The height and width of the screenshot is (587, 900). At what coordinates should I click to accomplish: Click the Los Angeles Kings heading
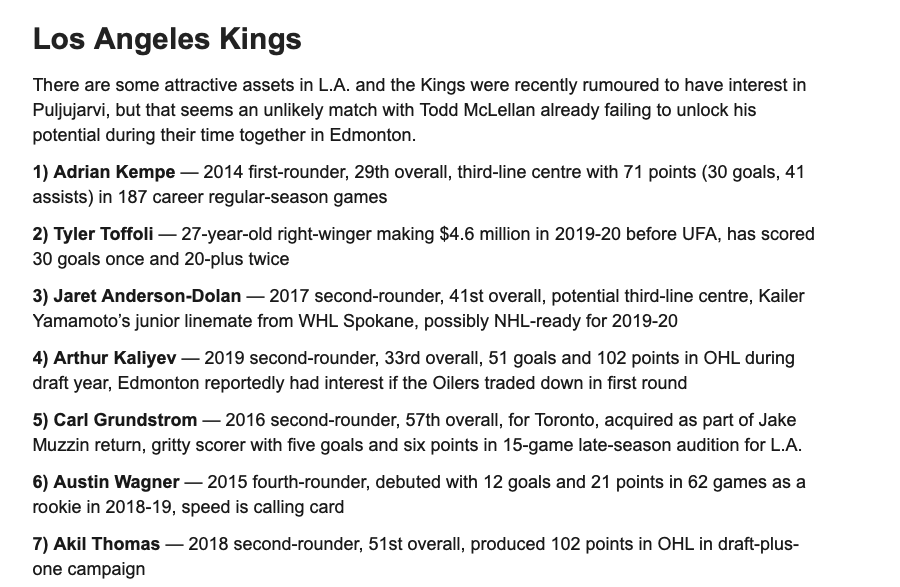(x=167, y=40)
